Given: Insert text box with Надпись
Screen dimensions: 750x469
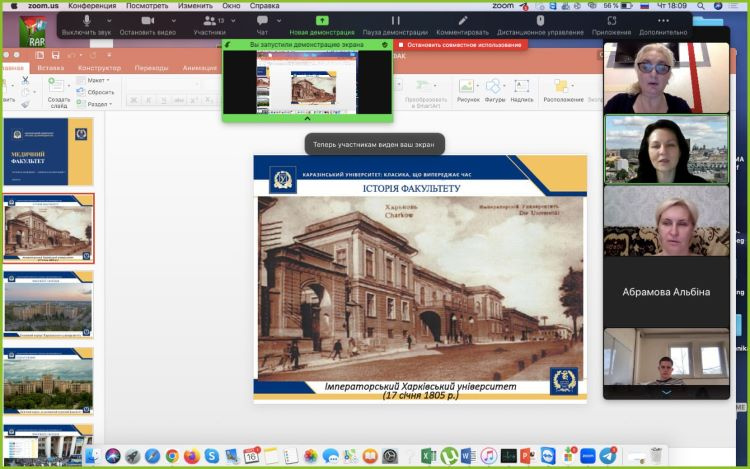Looking at the screenshot, I should 522,91.
